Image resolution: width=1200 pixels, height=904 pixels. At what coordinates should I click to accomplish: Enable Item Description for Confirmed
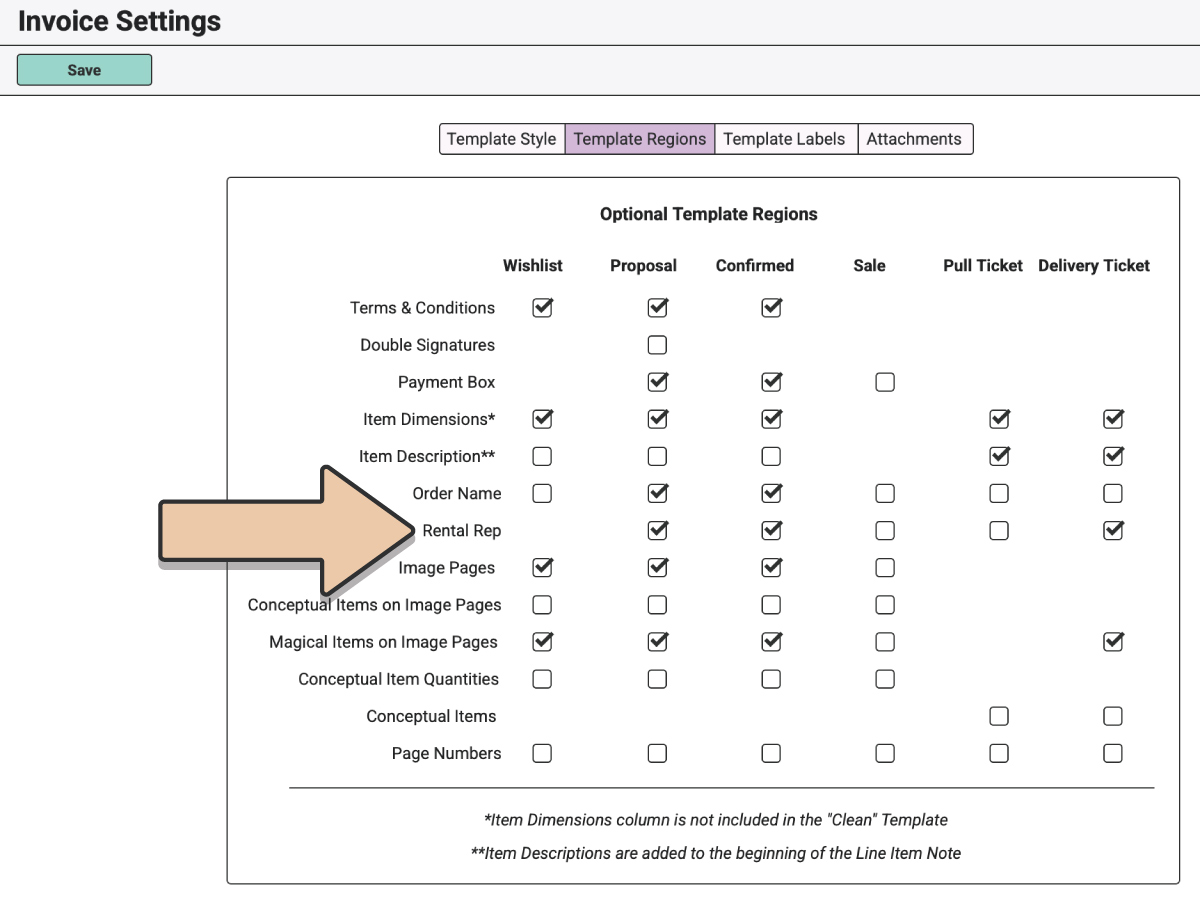coord(771,456)
